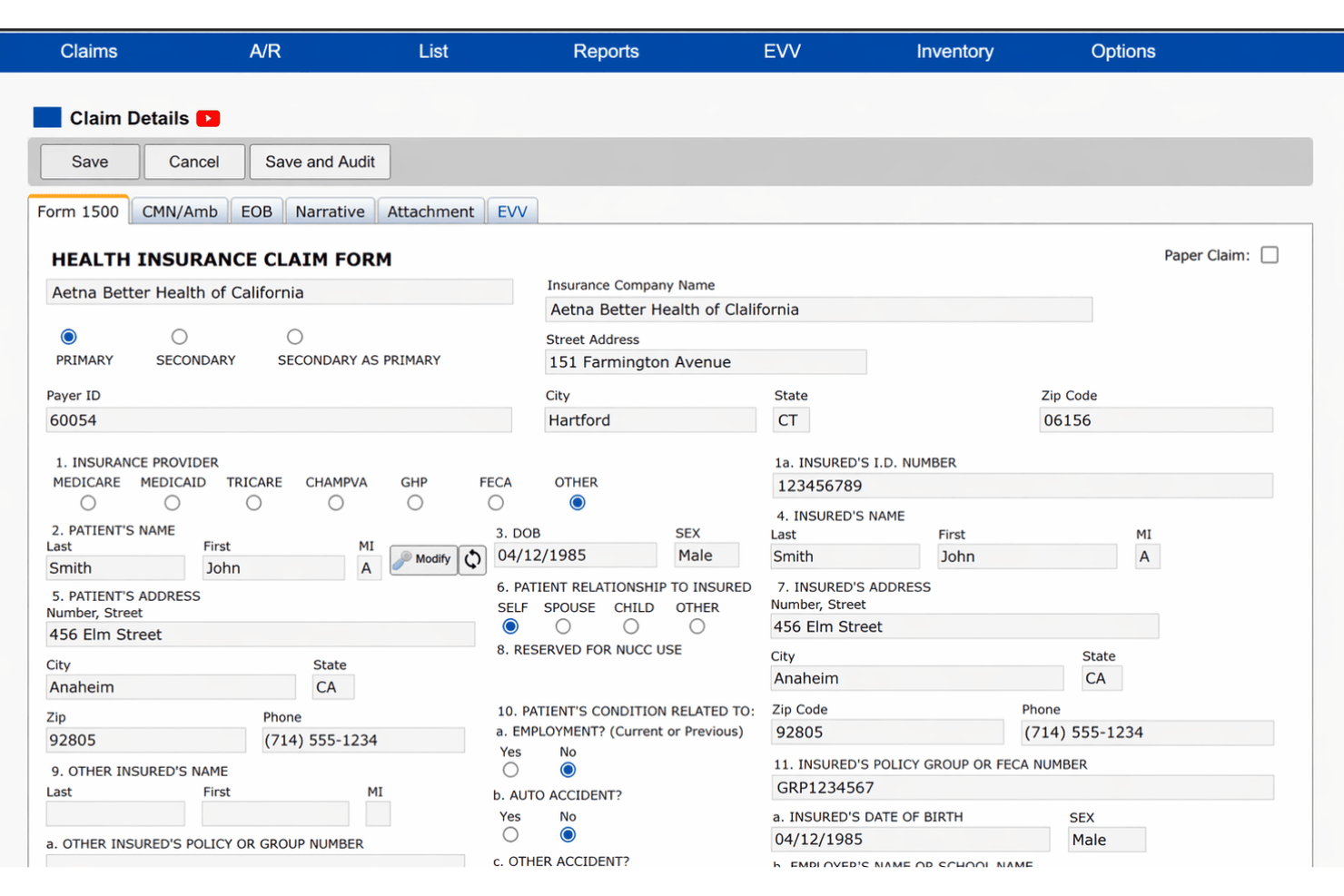Choose SECONDARY AS PRIMARY option
This screenshot has height=896, width=1344.
[294, 337]
